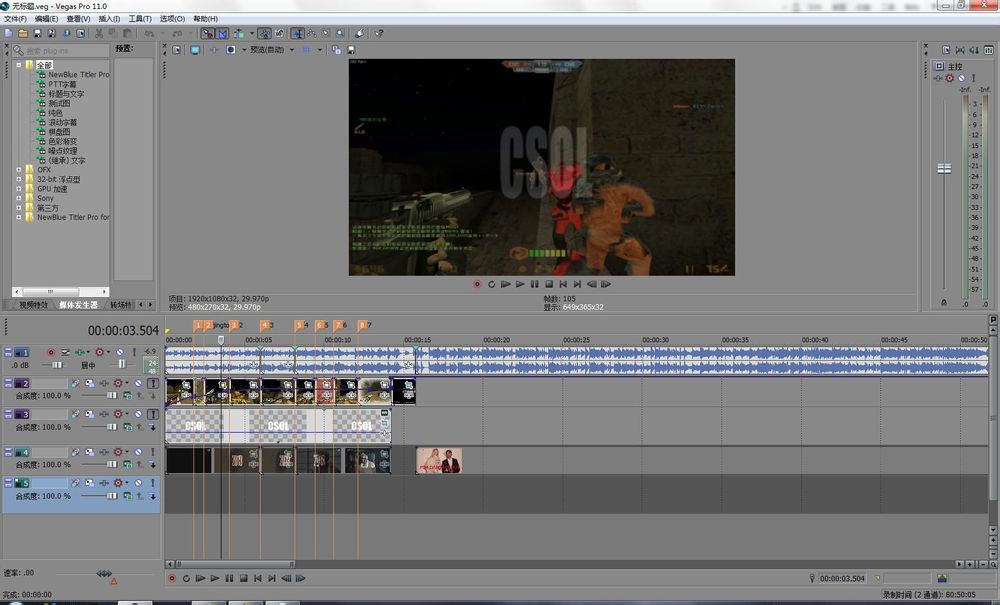Toggle Lock Envelopes to Events button
The height and width of the screenshot is (605, 1000).
tap(264, 33)
